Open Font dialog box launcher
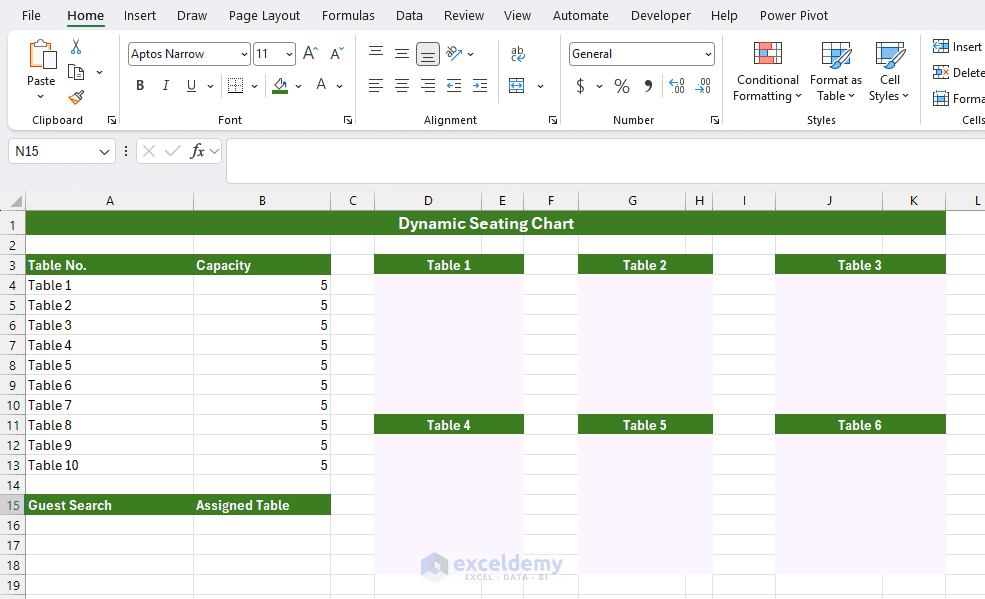 coord(347,120)
